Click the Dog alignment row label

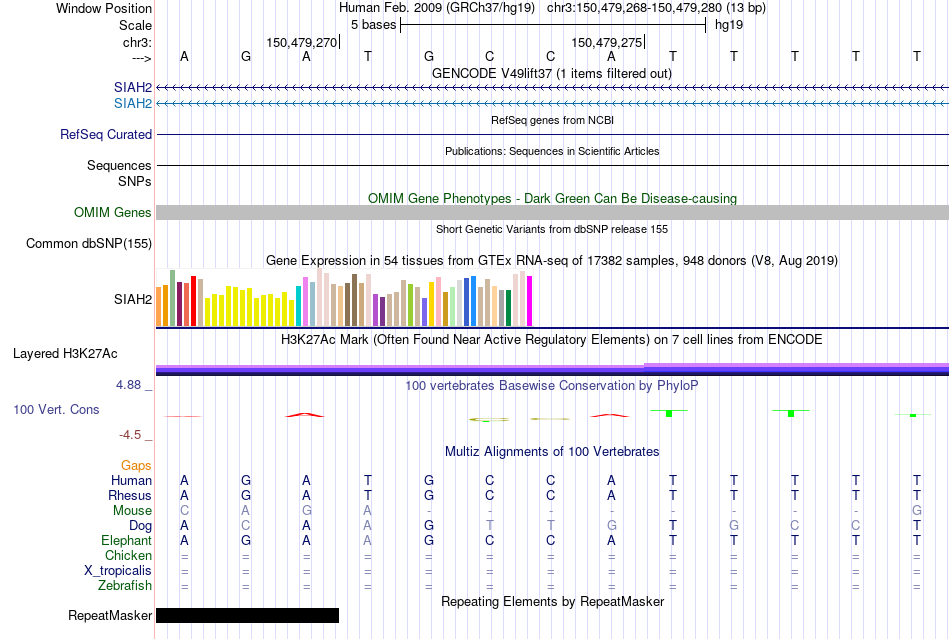(x=141, y=526)
